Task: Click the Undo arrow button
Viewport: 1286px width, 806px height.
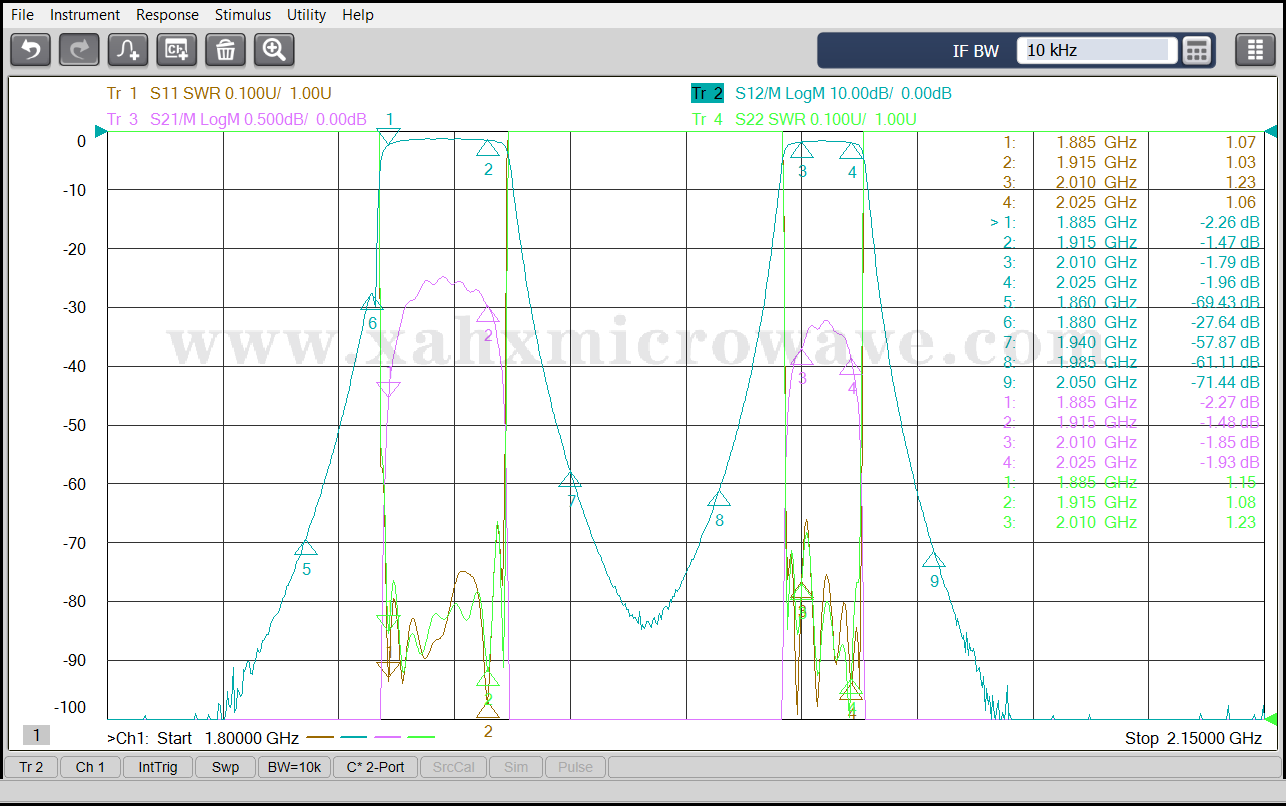Action: tap(31, 49)
